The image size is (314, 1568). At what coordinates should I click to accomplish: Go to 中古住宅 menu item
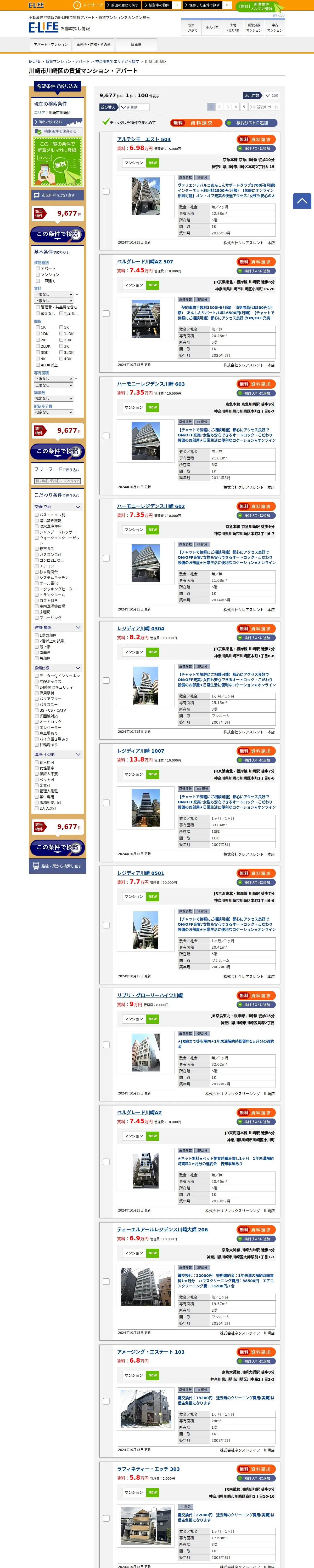point(212,27)
